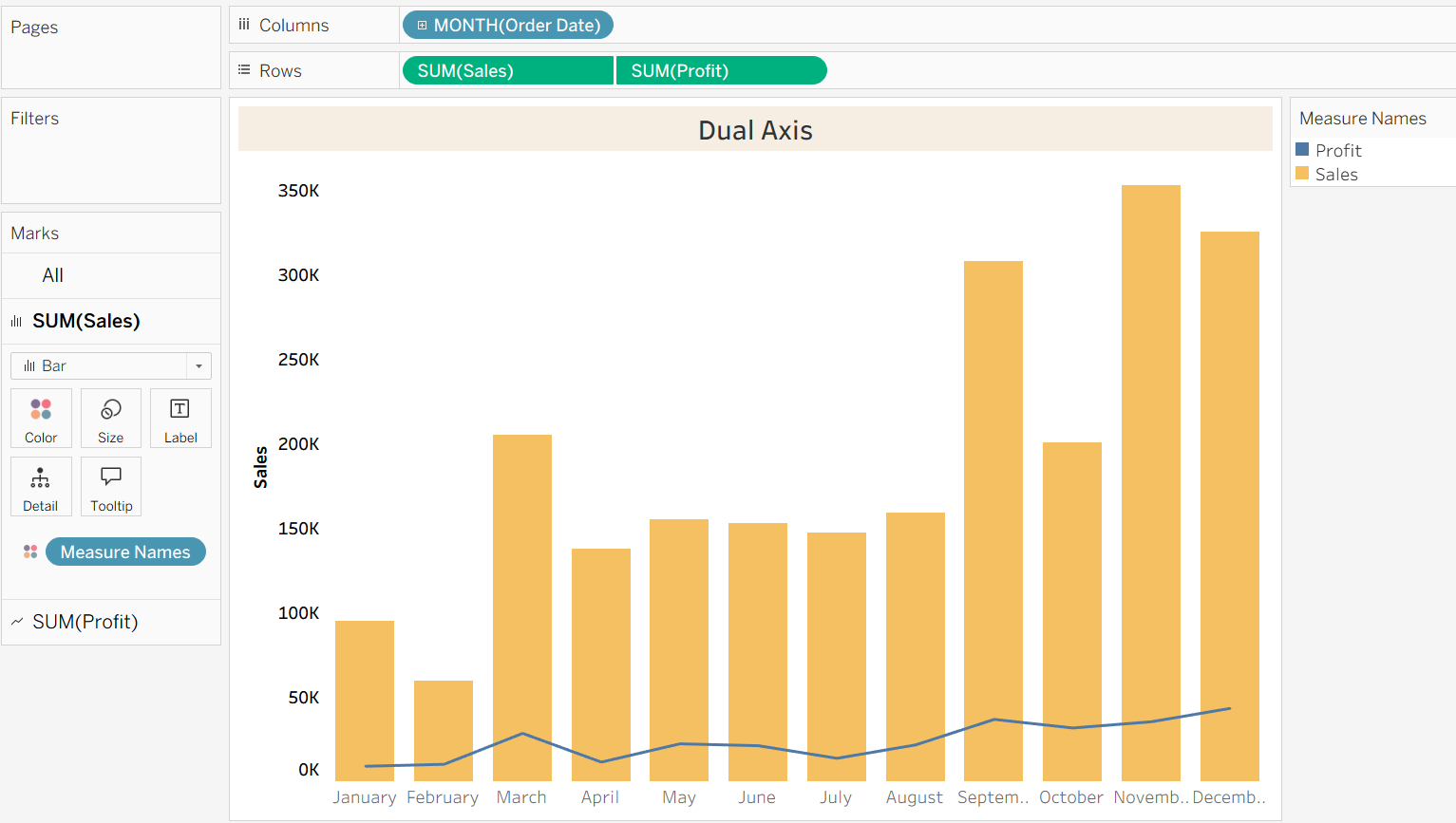Toggle the Sales entry in the Measure Names legend

pyautogui.click(x=1335, y=174)
